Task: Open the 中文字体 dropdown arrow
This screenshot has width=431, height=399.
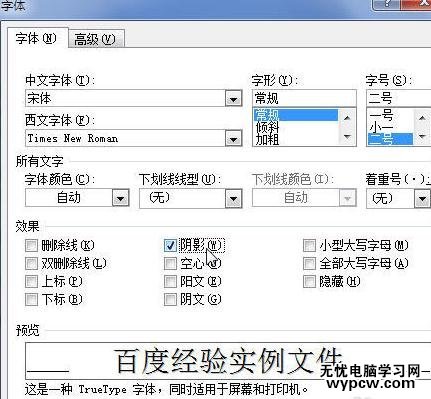Action: 233,99
